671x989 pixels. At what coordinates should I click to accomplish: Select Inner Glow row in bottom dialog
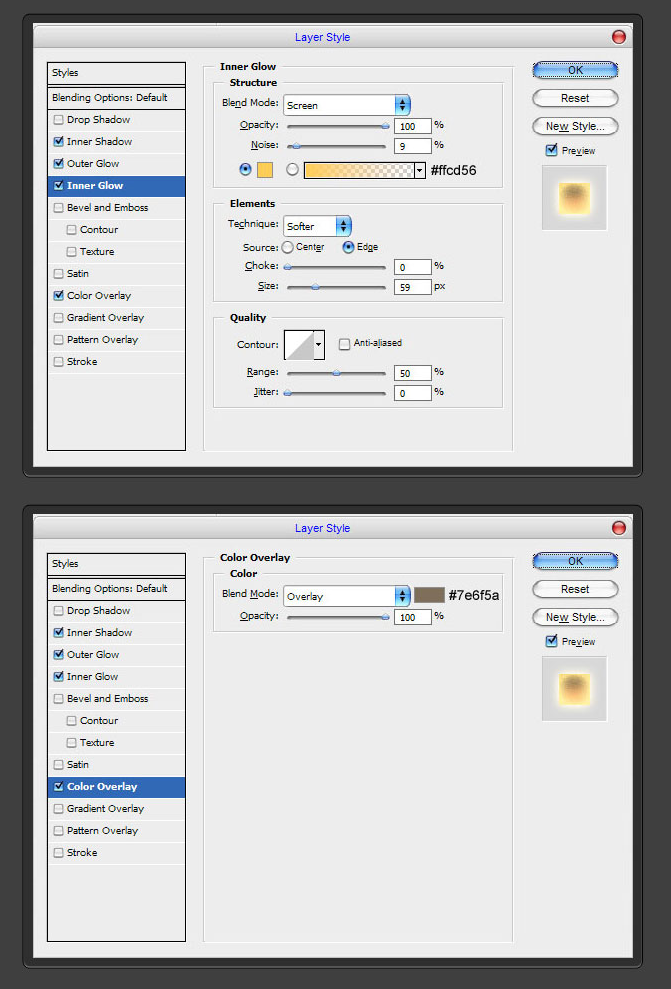coord(117,677)
